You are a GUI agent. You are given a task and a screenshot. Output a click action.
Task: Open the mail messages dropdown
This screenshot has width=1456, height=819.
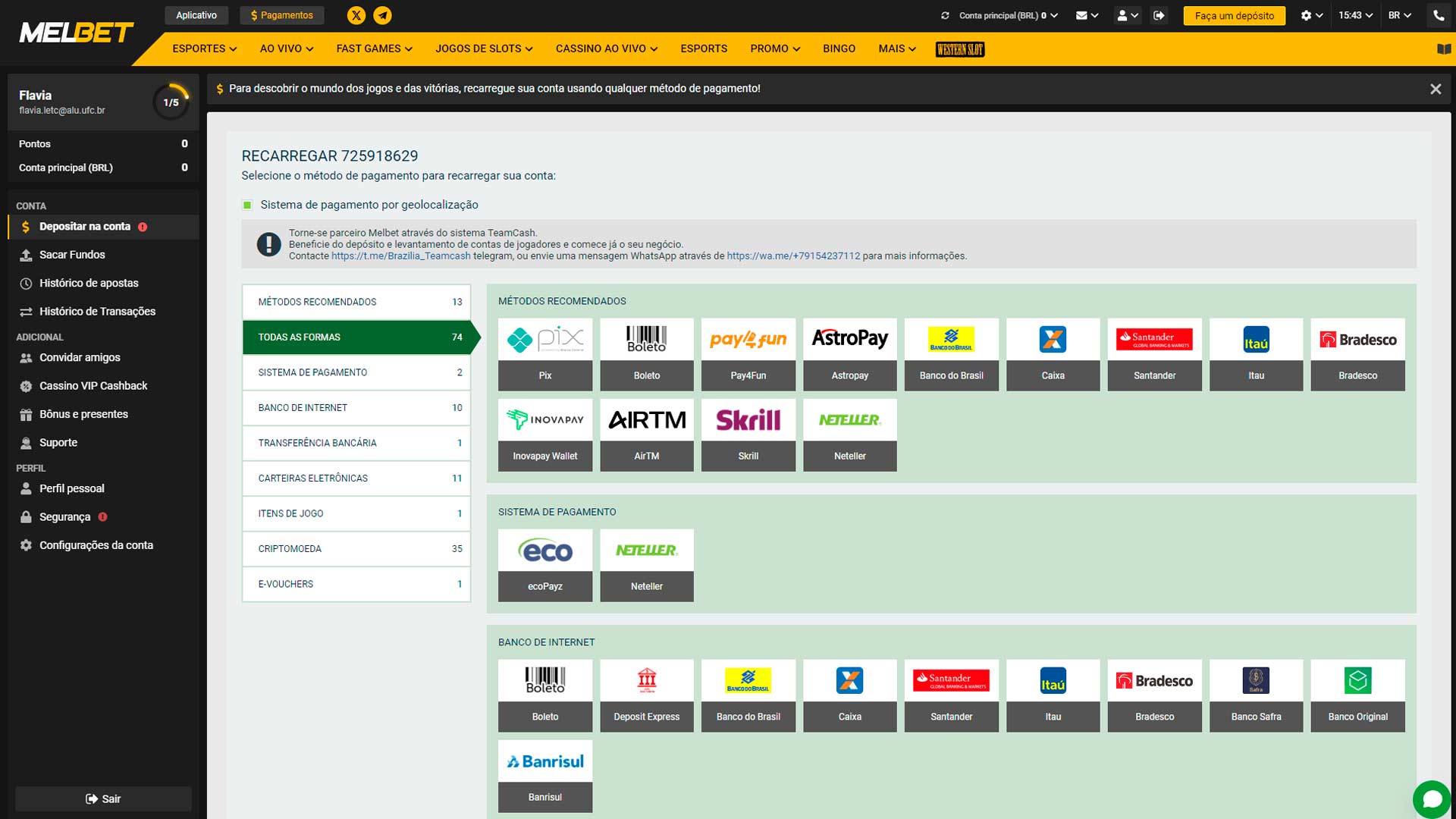tap(1087, 15)
